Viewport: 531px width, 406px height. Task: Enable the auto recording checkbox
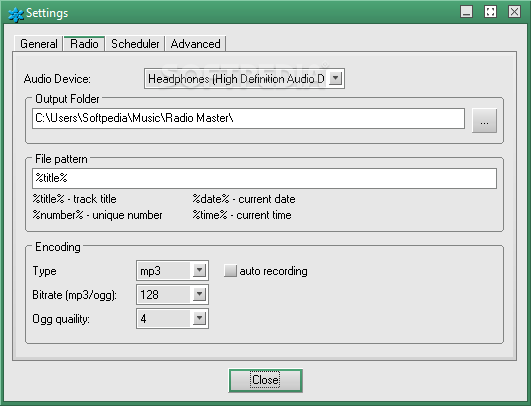(x=230, y=271)
